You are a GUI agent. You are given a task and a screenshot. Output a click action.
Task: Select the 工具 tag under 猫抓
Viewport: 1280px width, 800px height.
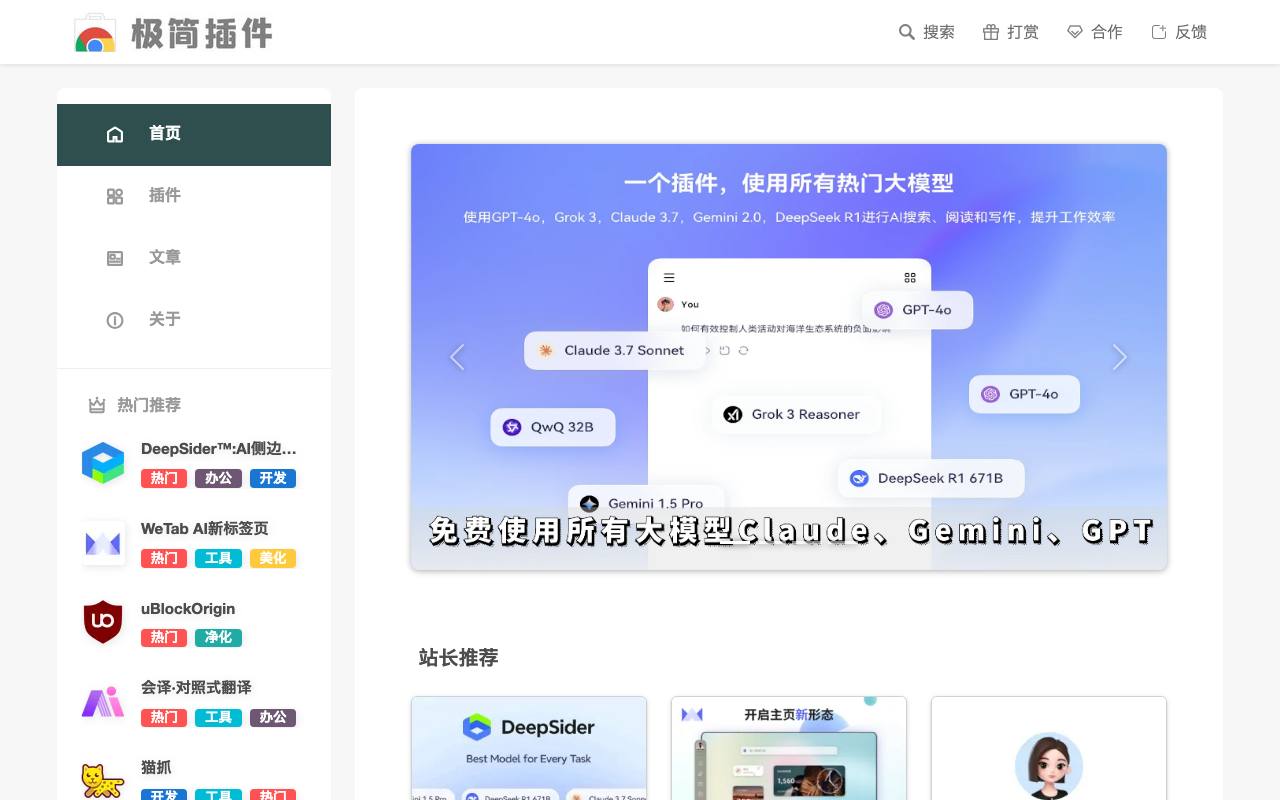pos(218,795)
